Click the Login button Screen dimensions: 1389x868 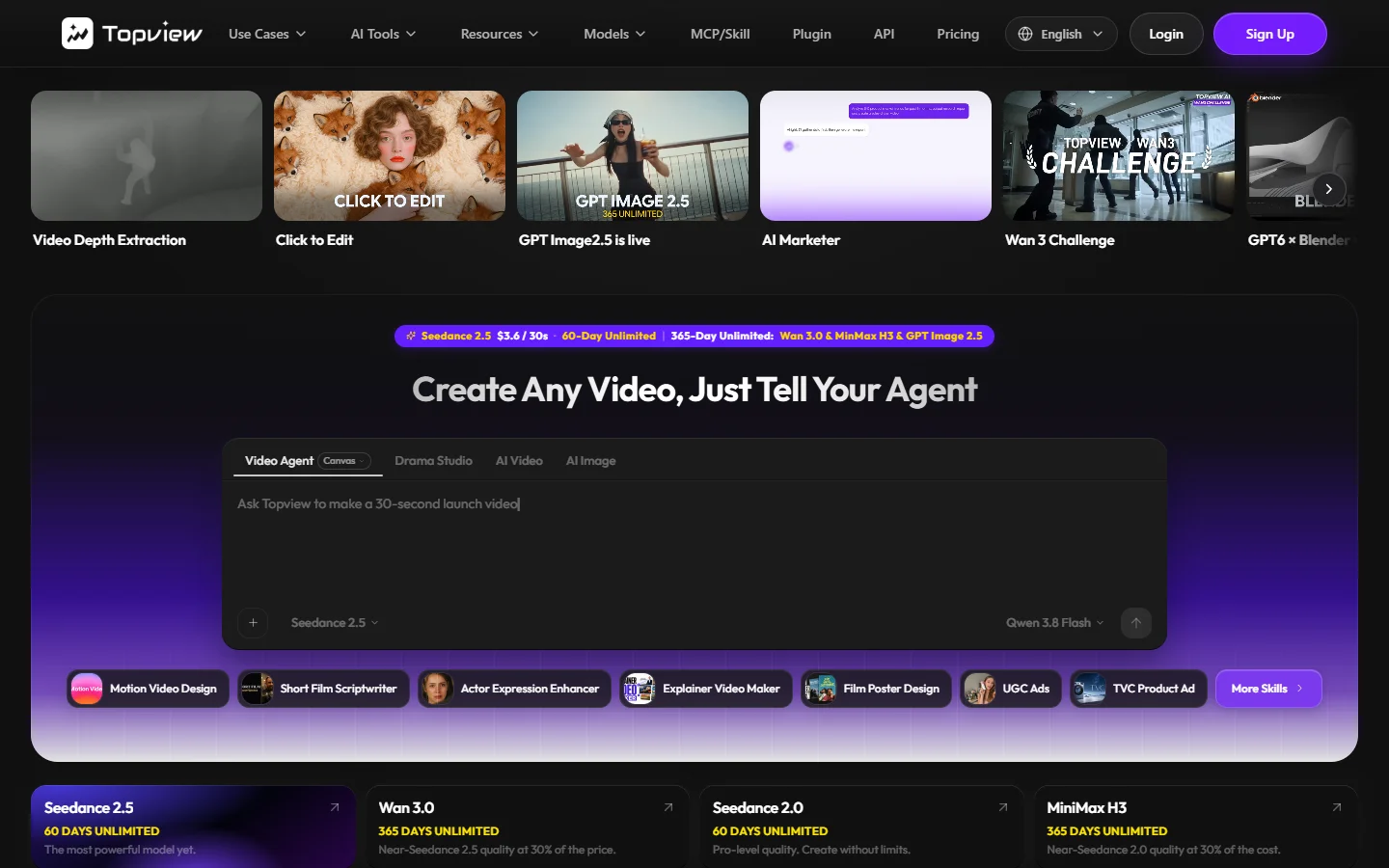coord(1166,34)
